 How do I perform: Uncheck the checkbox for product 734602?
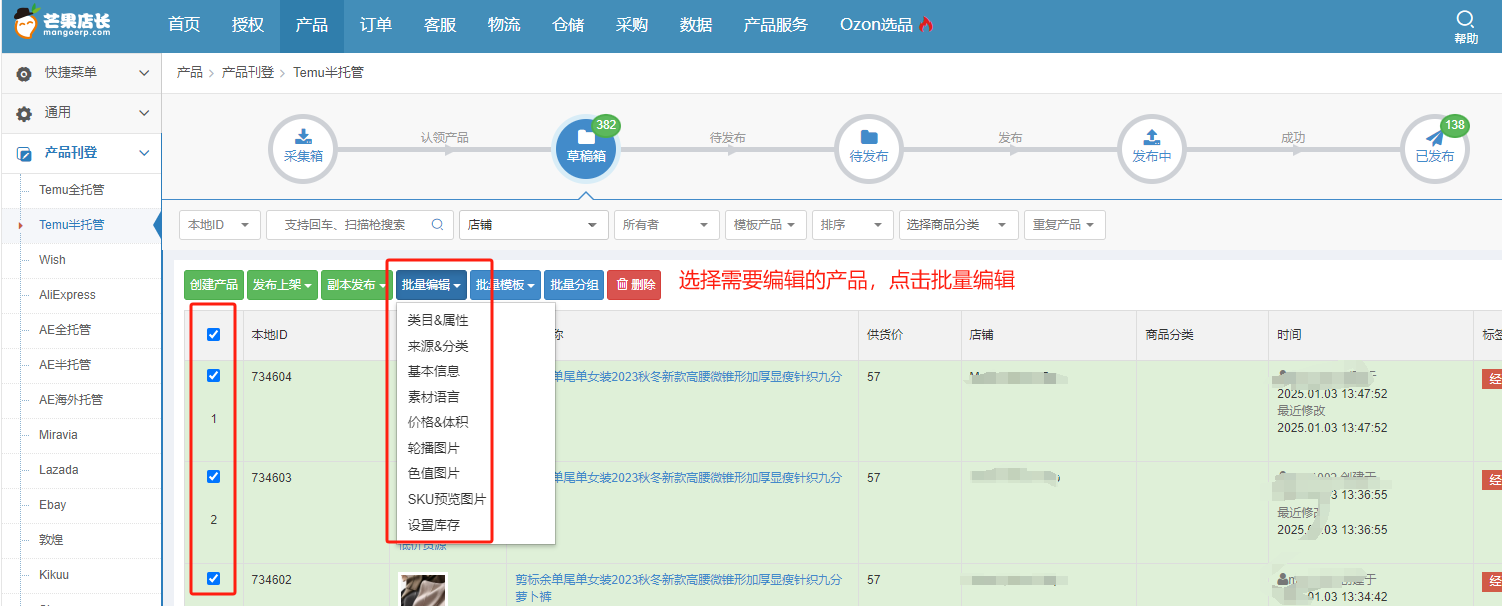[x=213, y=578]
